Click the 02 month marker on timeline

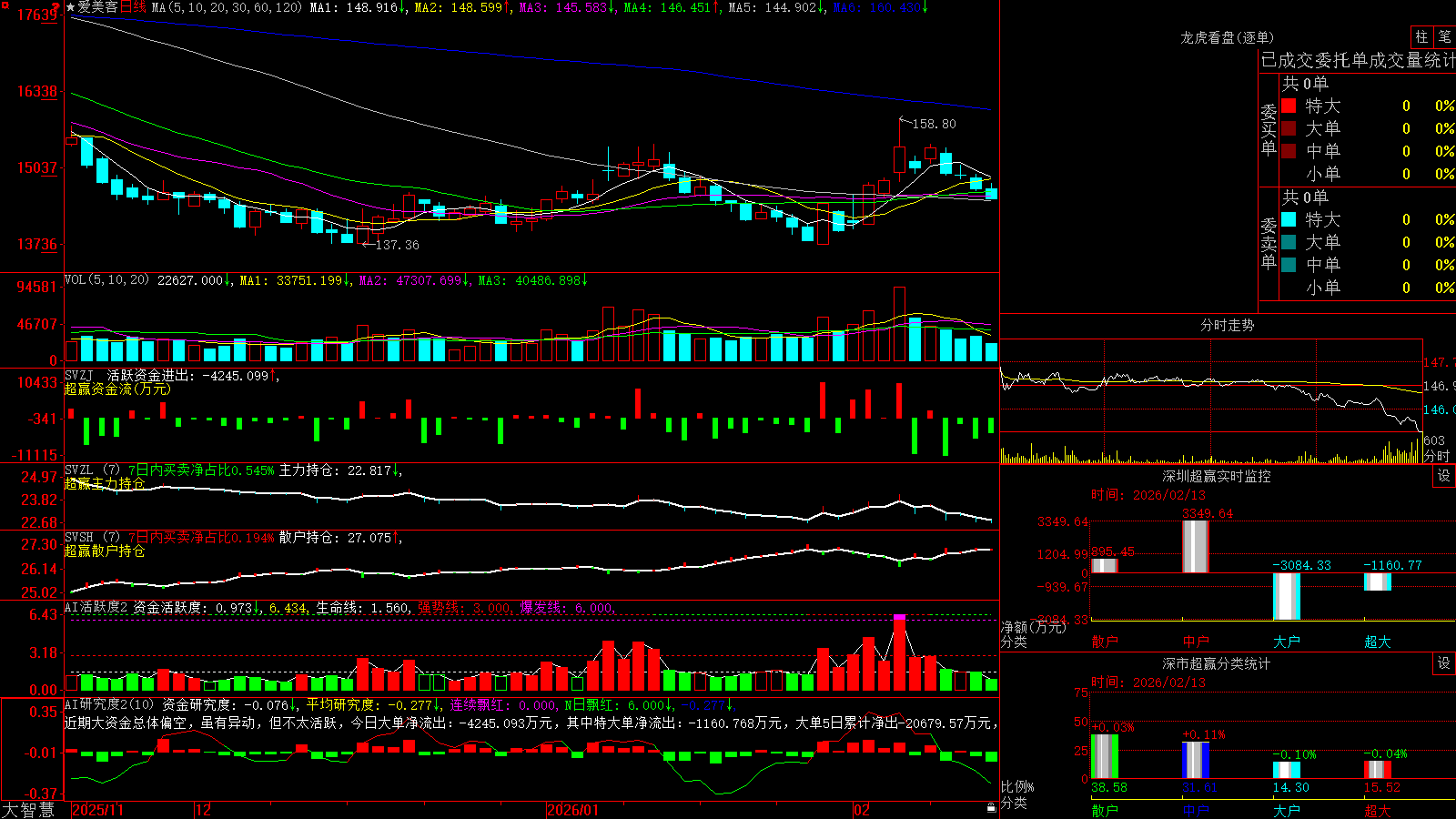pos(862,810)
